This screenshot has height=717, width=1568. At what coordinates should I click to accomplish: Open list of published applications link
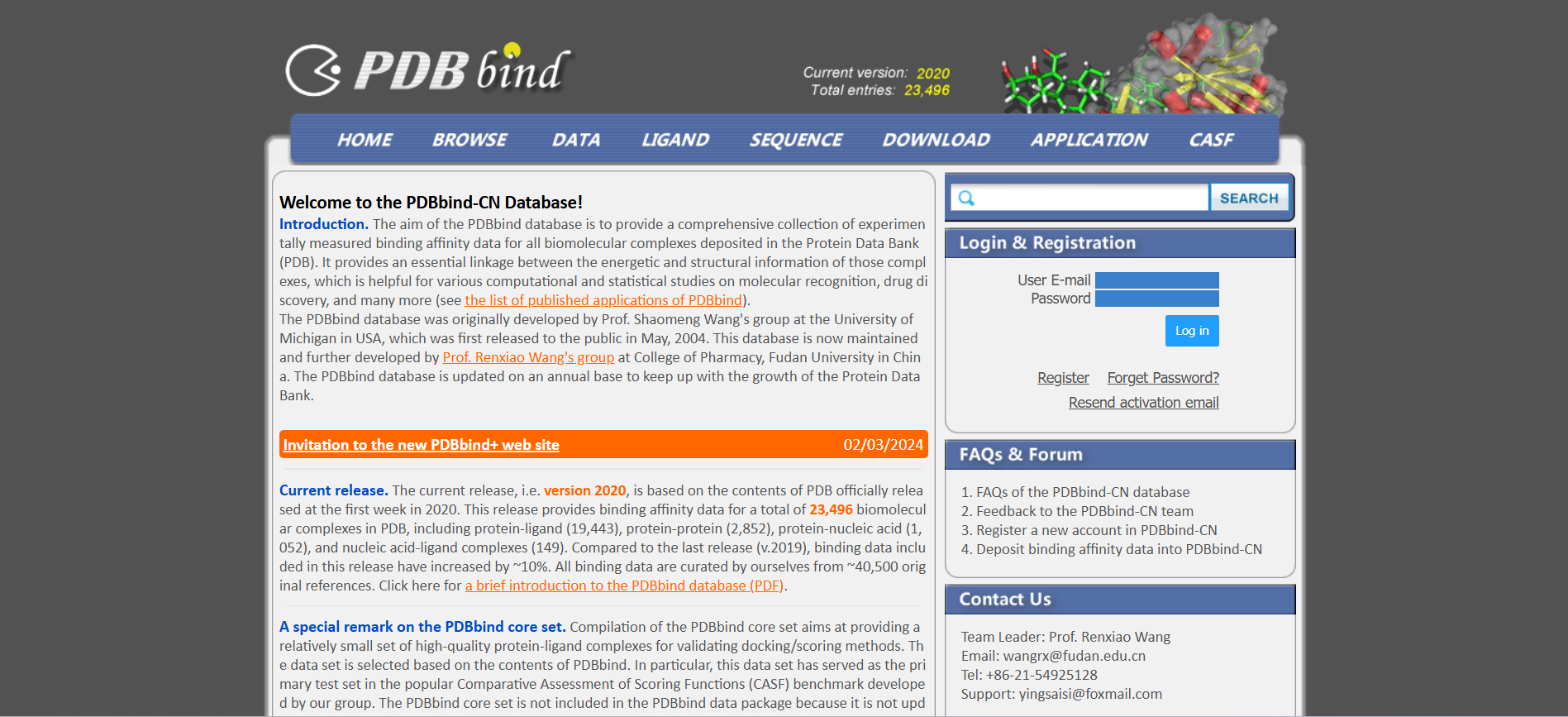tap(603, 300)
